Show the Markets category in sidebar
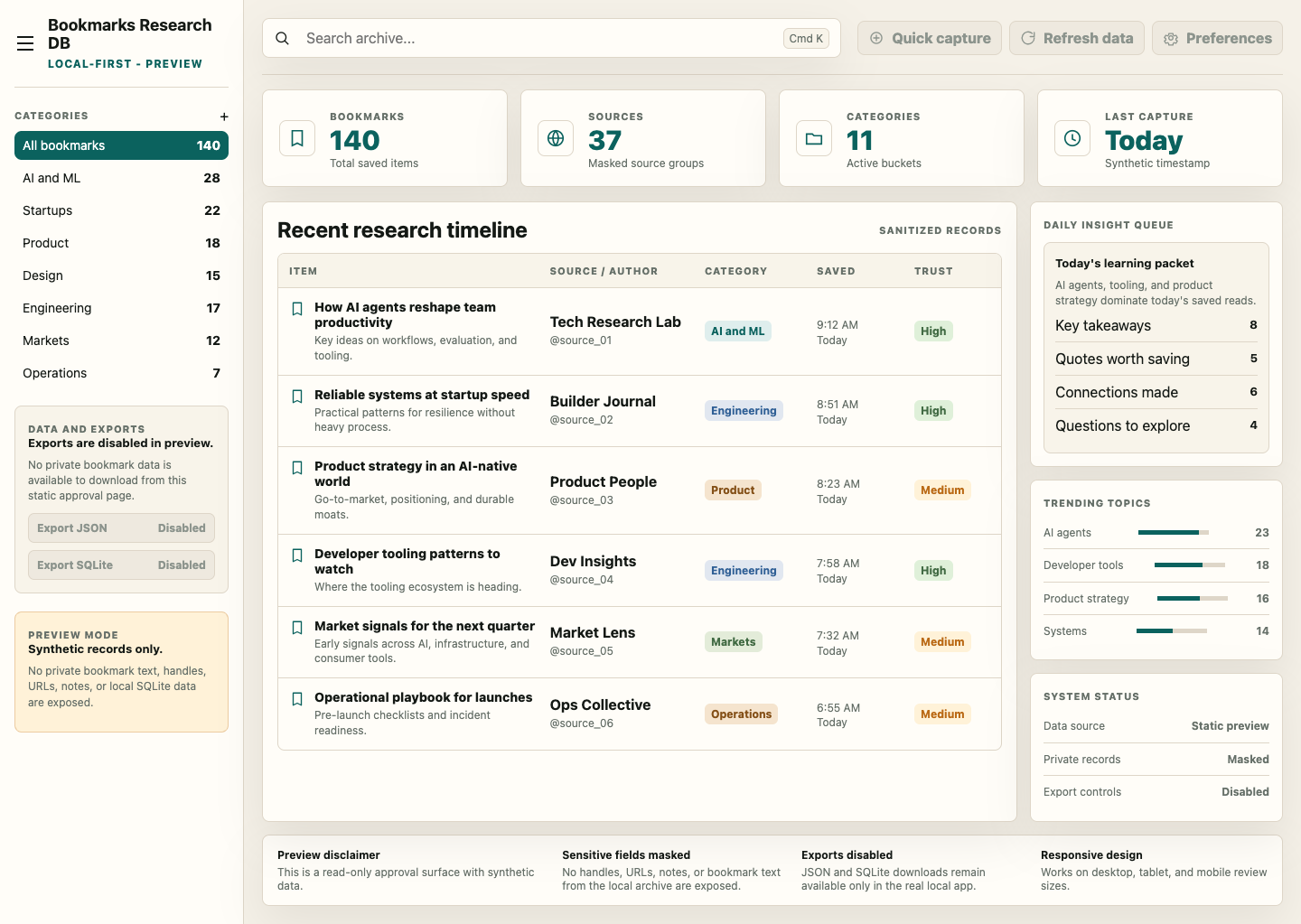The height and width of the screenshot is (924, 1301). click(x=121, y=341)
